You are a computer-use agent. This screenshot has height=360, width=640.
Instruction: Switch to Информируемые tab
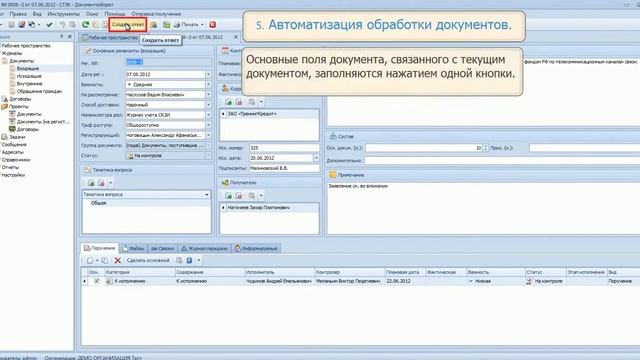coord(256,249)
